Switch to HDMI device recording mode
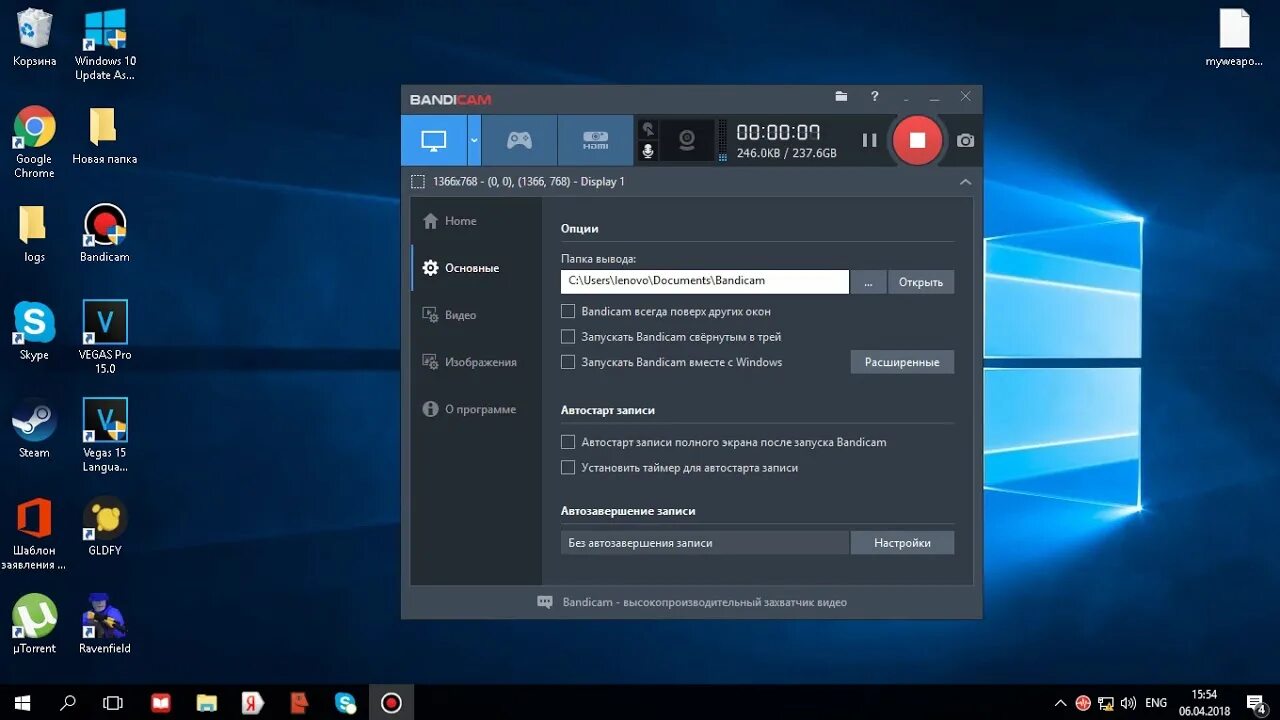The height and width of the screenshot is (720, 1280). (x=595, y=141)
